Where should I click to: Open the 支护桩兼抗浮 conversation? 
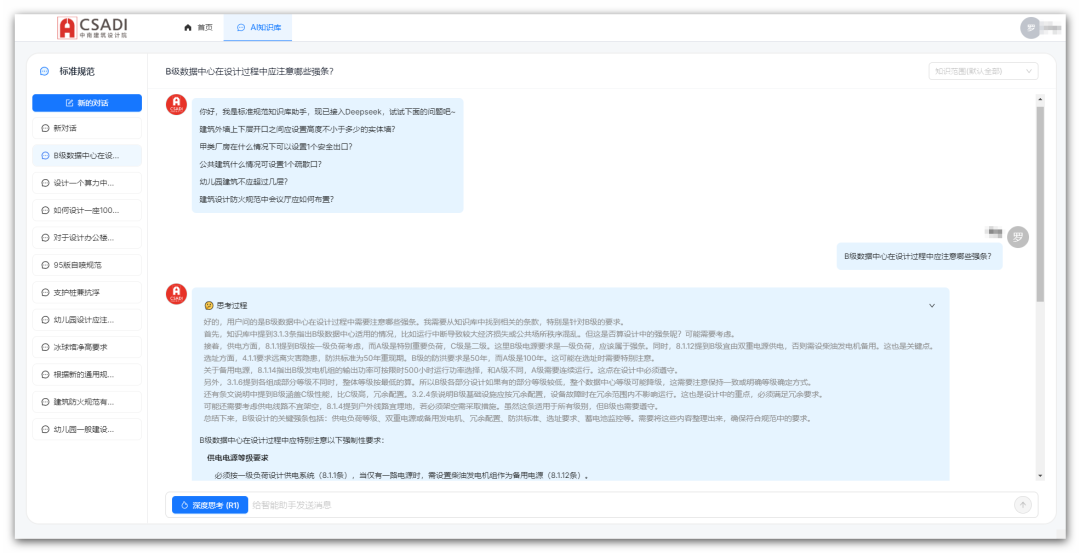87,293
